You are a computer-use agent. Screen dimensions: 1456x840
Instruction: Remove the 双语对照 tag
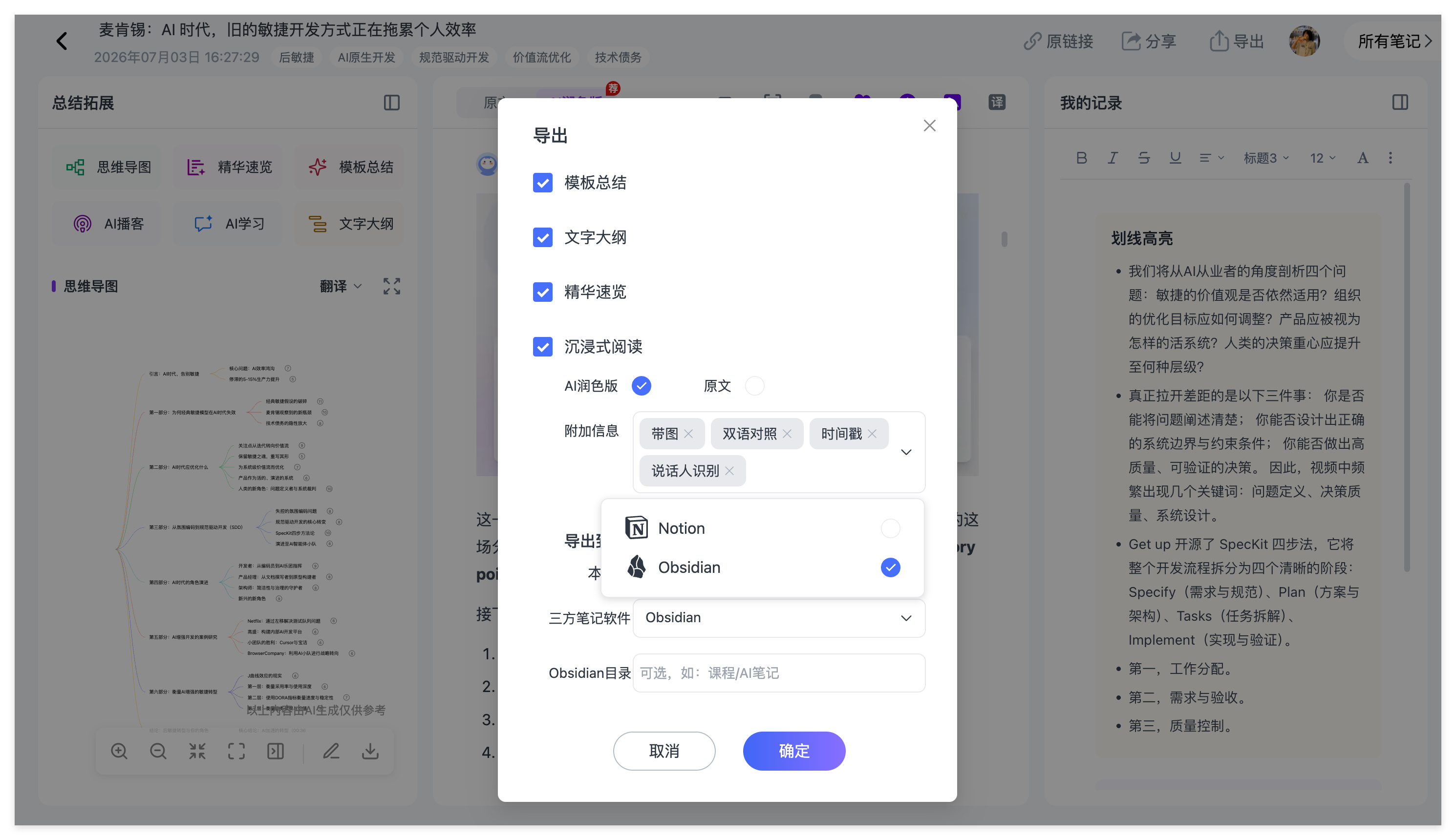[x=787, y=434]
